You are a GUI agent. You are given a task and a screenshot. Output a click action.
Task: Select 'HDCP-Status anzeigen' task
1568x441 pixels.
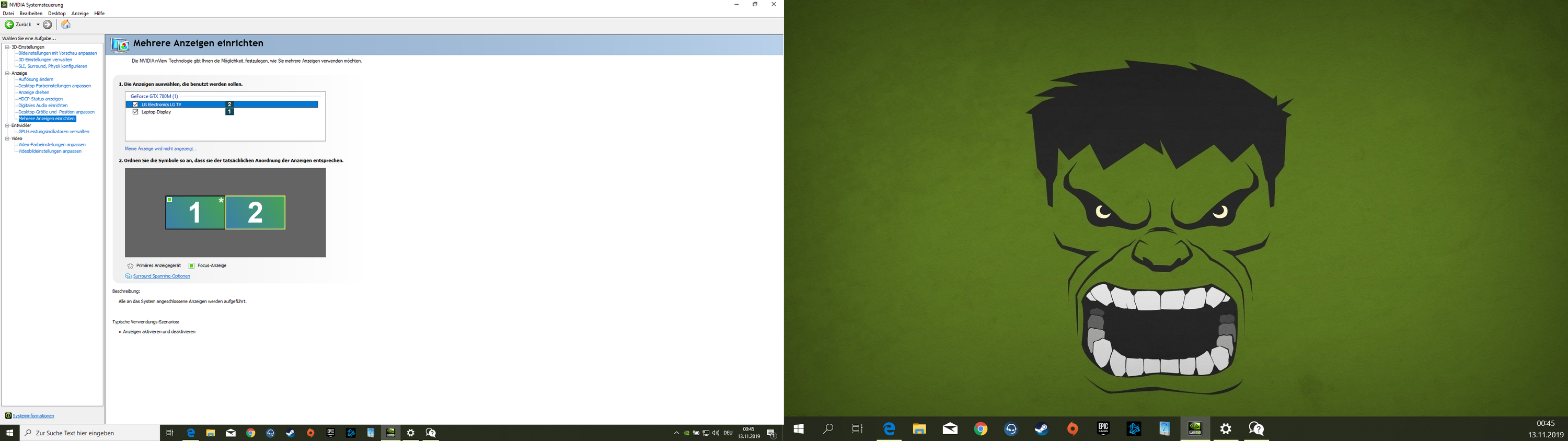[41, 99]
